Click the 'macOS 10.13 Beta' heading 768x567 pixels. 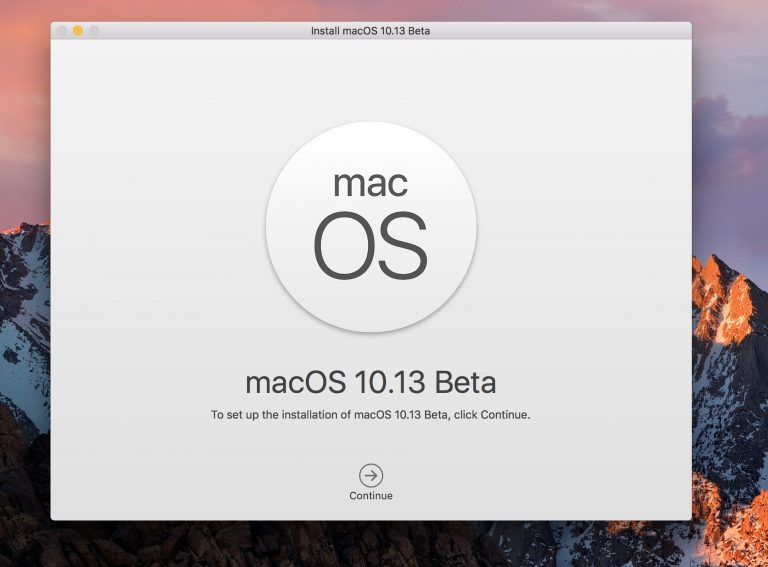click(371, 382)
